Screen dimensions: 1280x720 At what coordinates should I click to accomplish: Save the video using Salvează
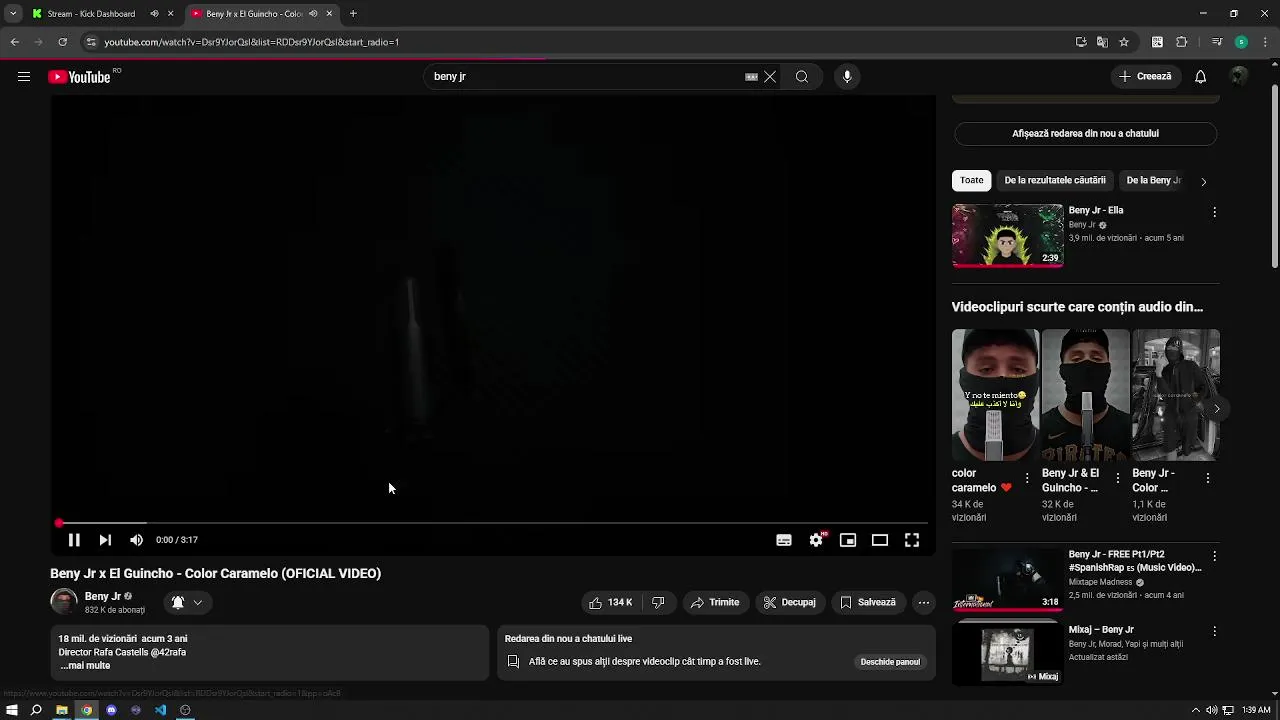[868, 603]
